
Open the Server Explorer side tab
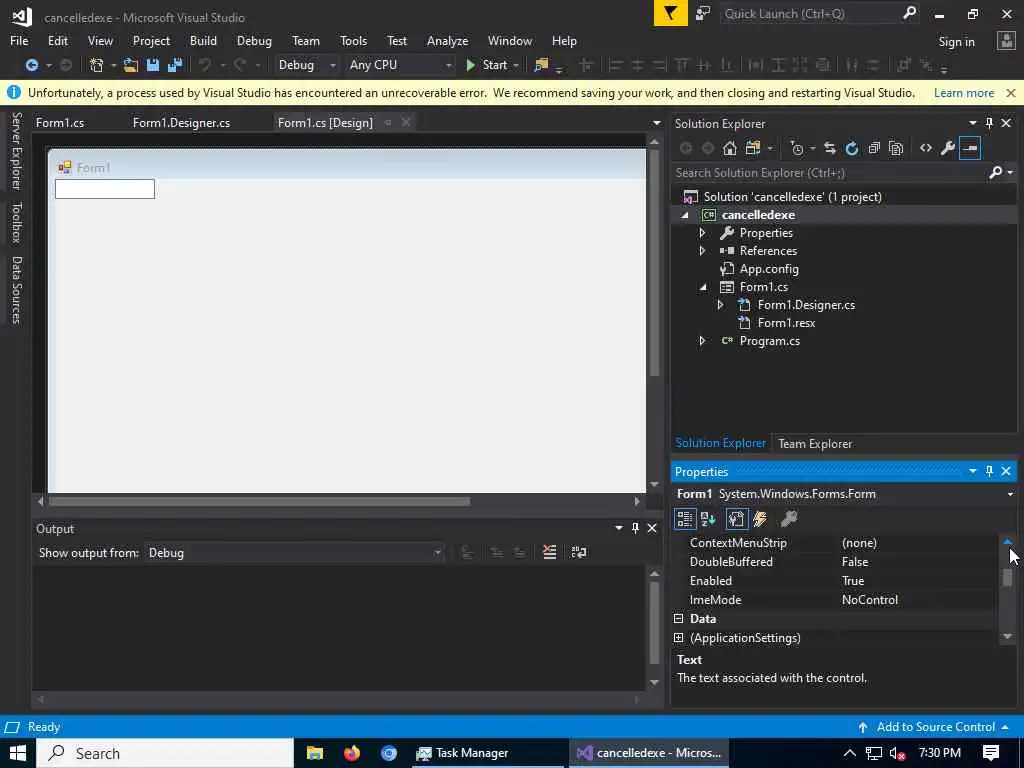click(16, 151)
